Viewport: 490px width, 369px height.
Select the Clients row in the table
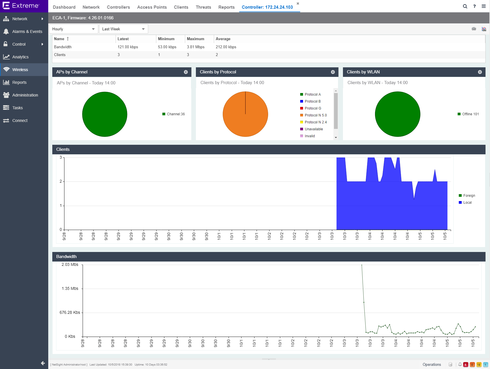[268, 55]
